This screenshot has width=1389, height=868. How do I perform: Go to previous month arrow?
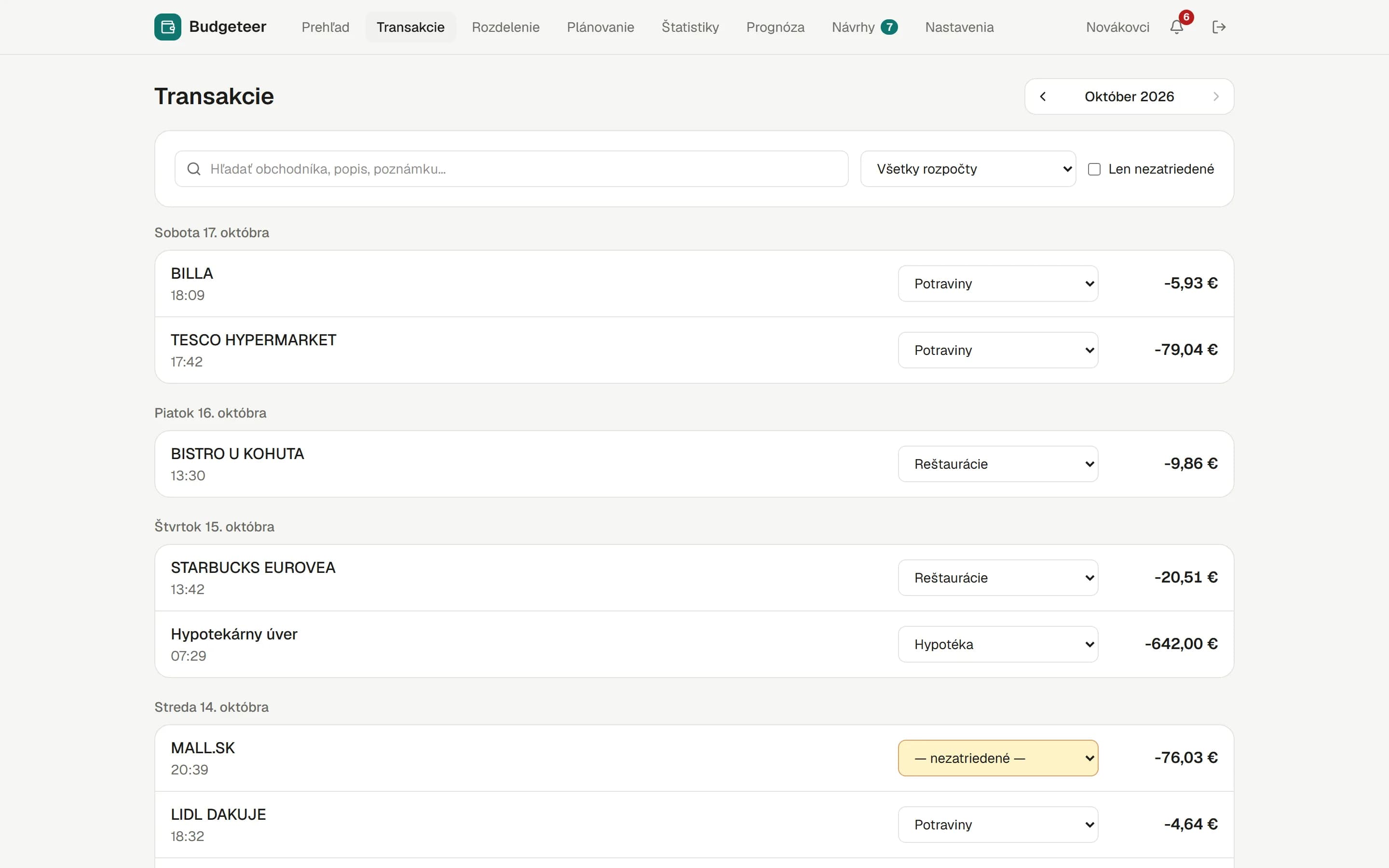(1043, 96)
